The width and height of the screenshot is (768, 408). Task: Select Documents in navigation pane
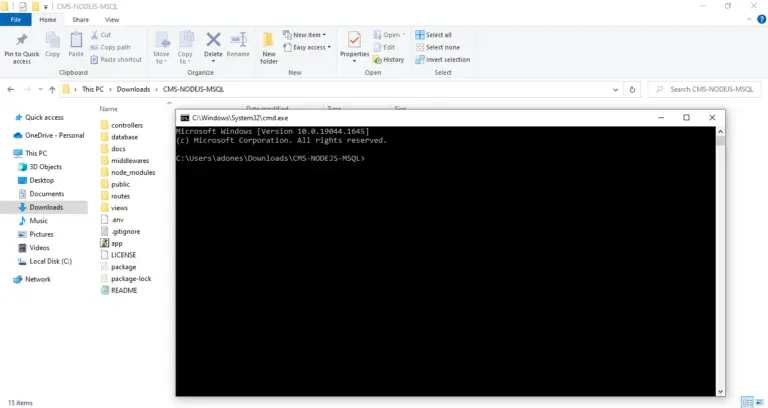[41, 193]
